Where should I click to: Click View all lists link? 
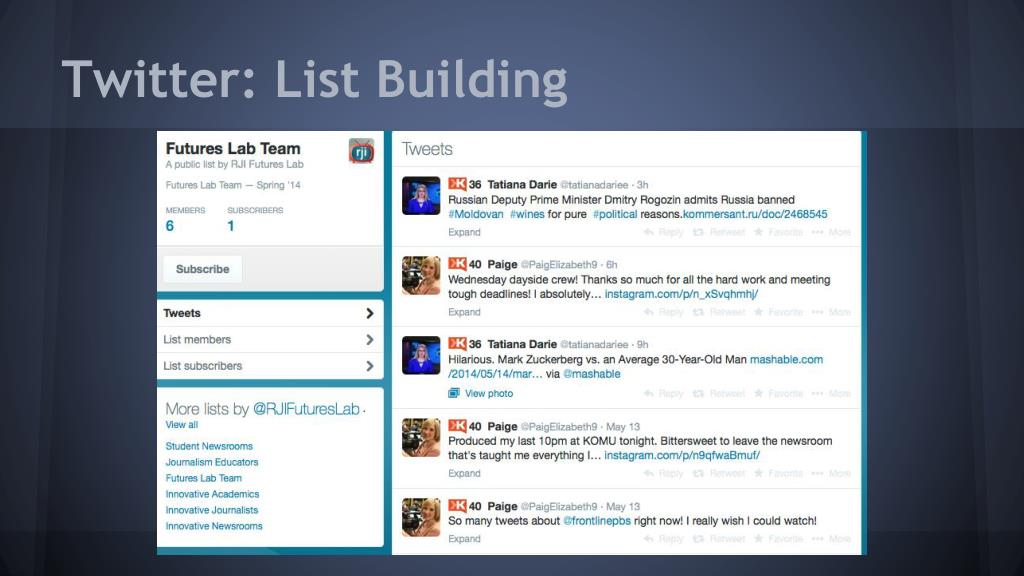182,424
